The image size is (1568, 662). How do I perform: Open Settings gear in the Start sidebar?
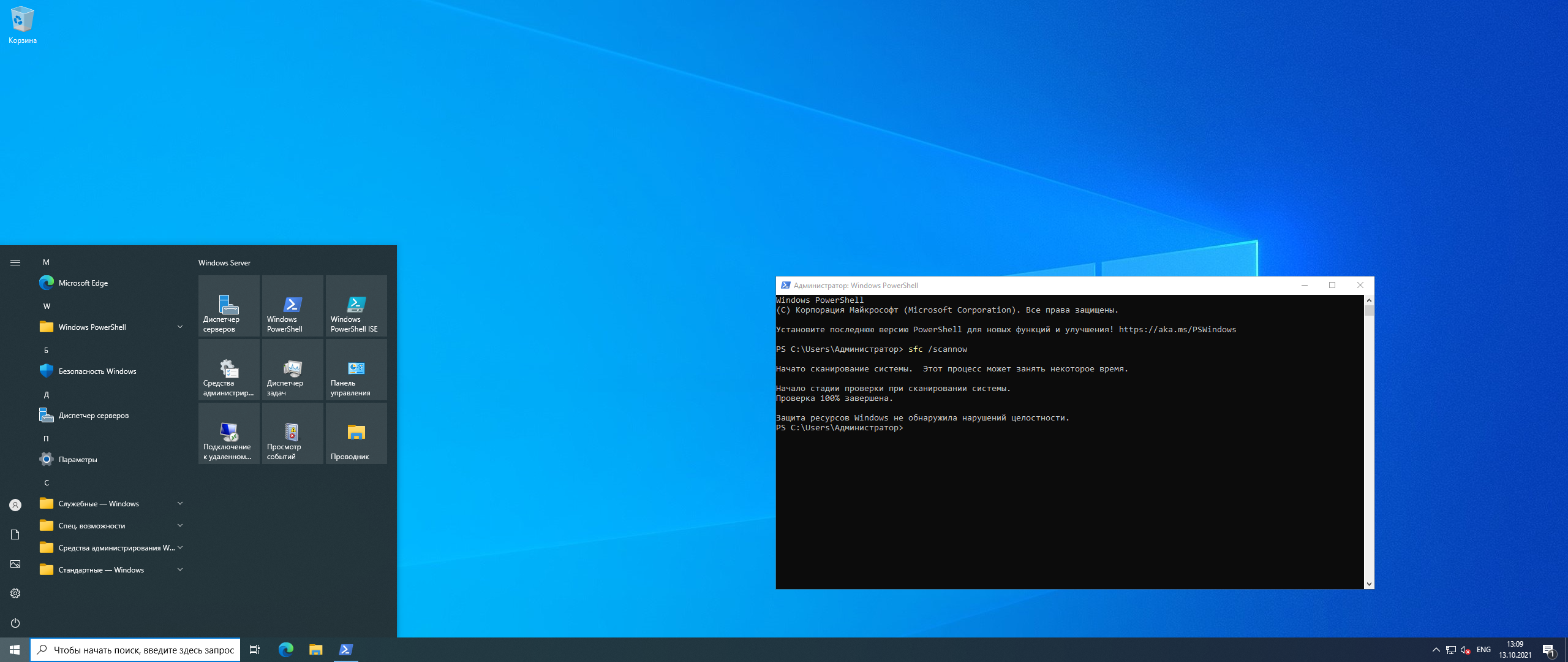[x=15, y=593]
